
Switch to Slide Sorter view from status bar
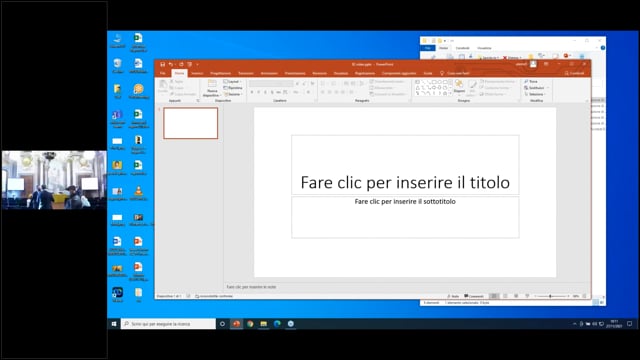505,296
